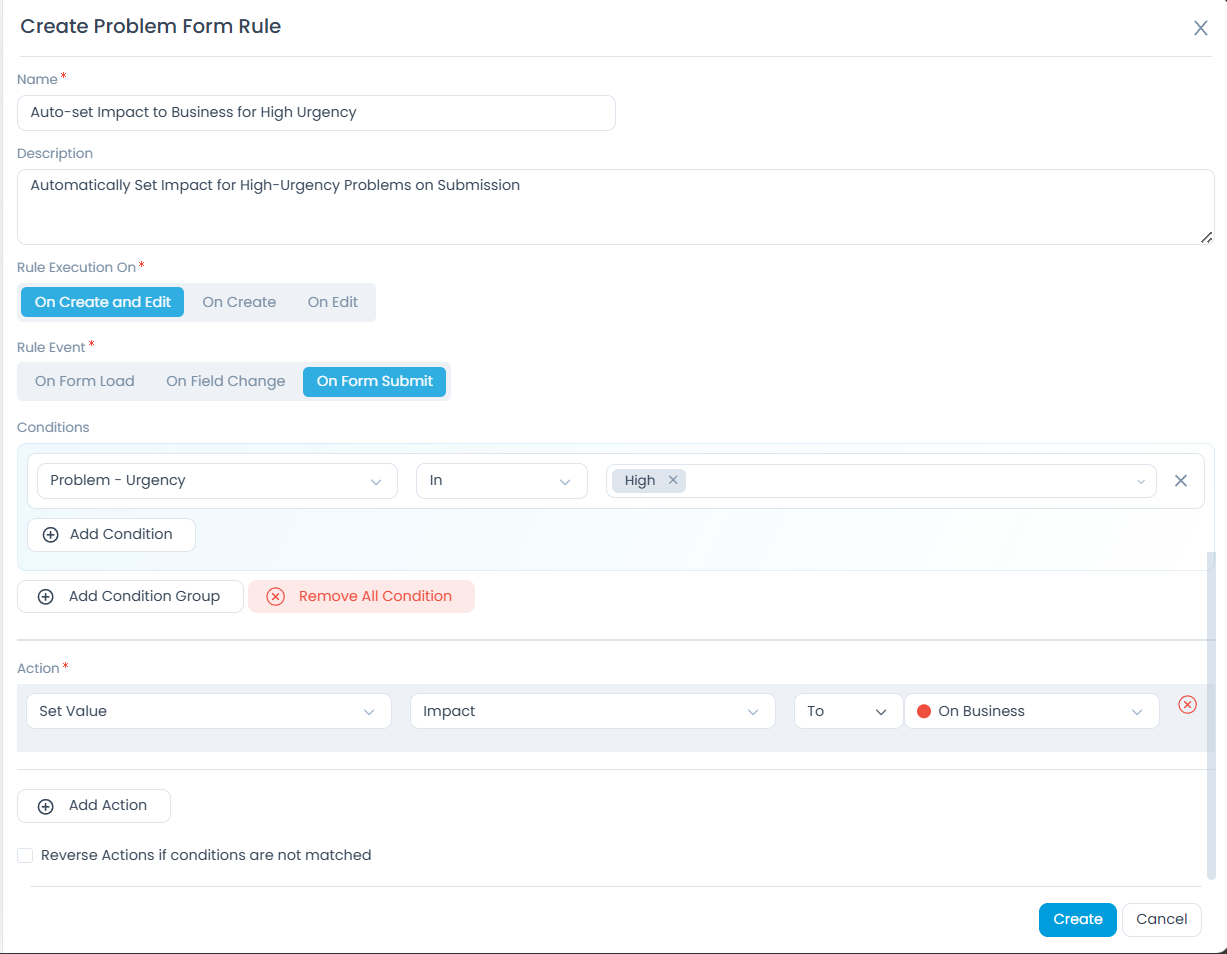Click the plus icon on Add Condition Group
The image size is (1227, 954).
pos(45,597)
